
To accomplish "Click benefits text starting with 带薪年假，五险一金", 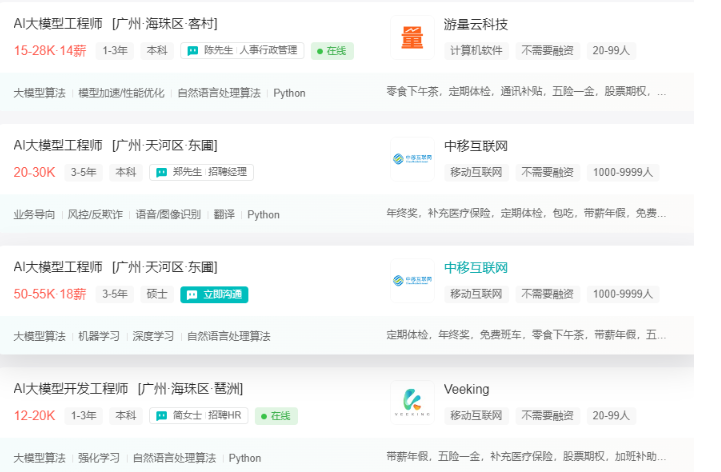I will coord(526,457).
